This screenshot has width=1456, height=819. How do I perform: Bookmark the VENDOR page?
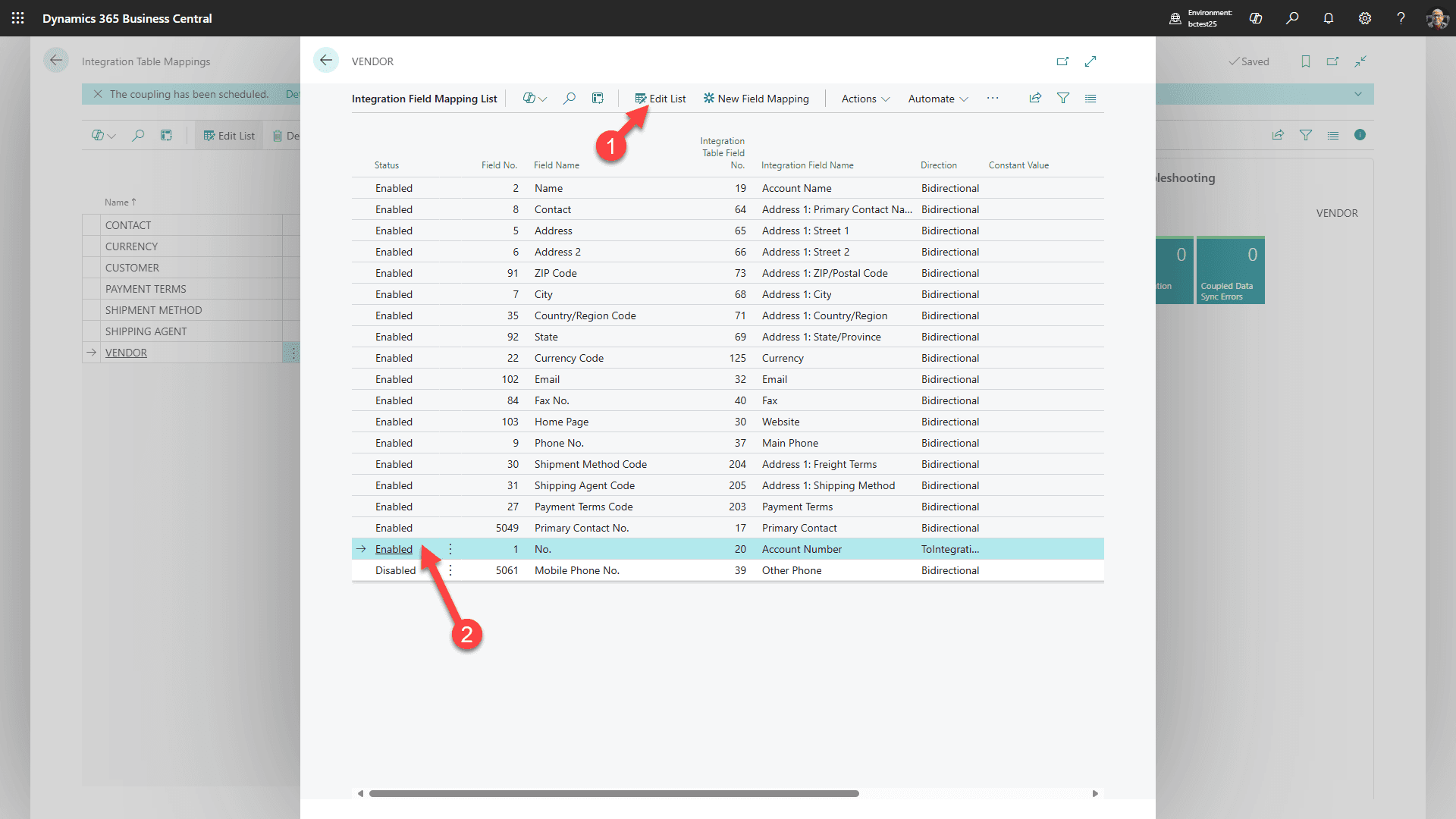1306,61
